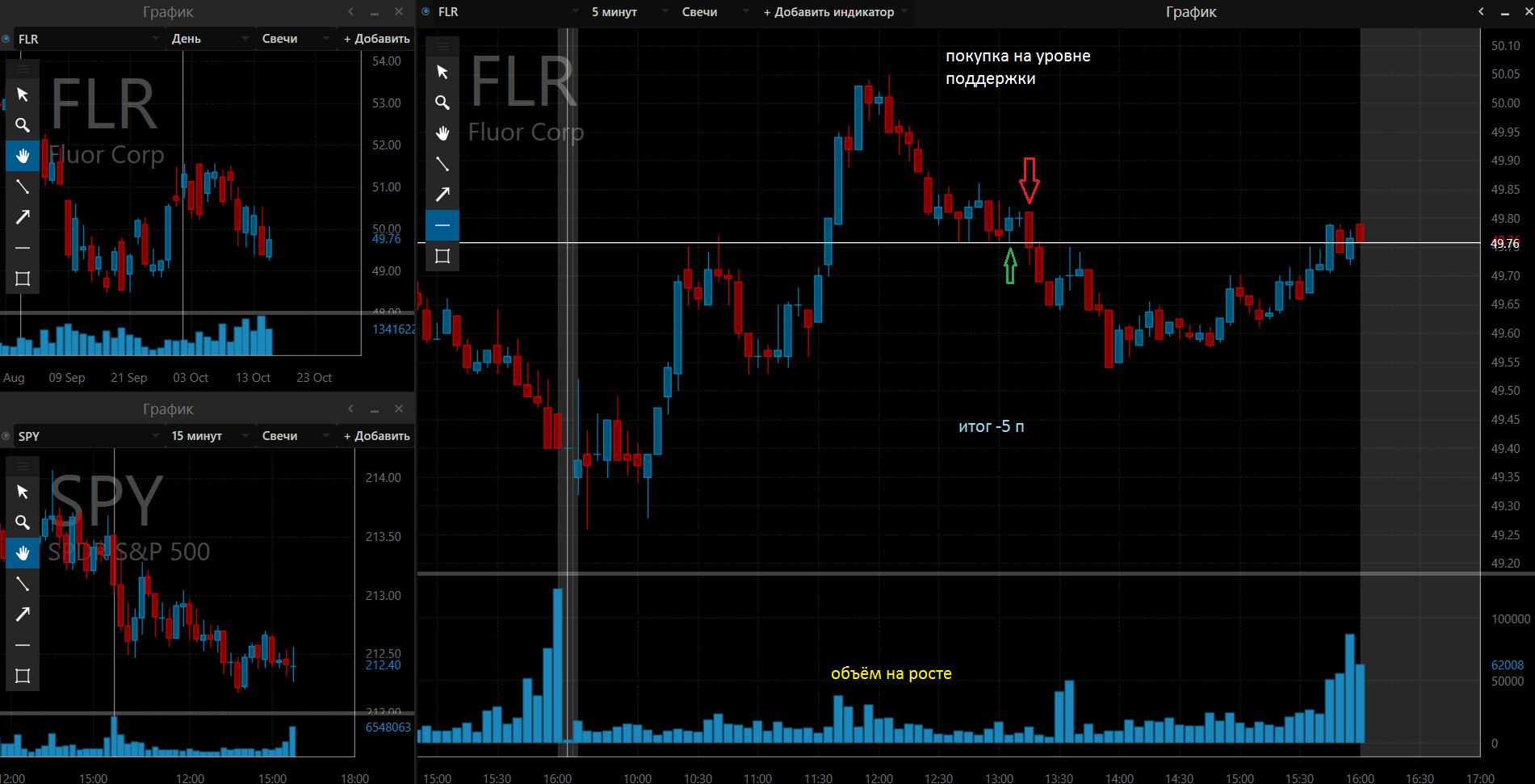Open the 'Добавить индикатор' dropdown
The image size is (1535, 784).
[836, 12]
